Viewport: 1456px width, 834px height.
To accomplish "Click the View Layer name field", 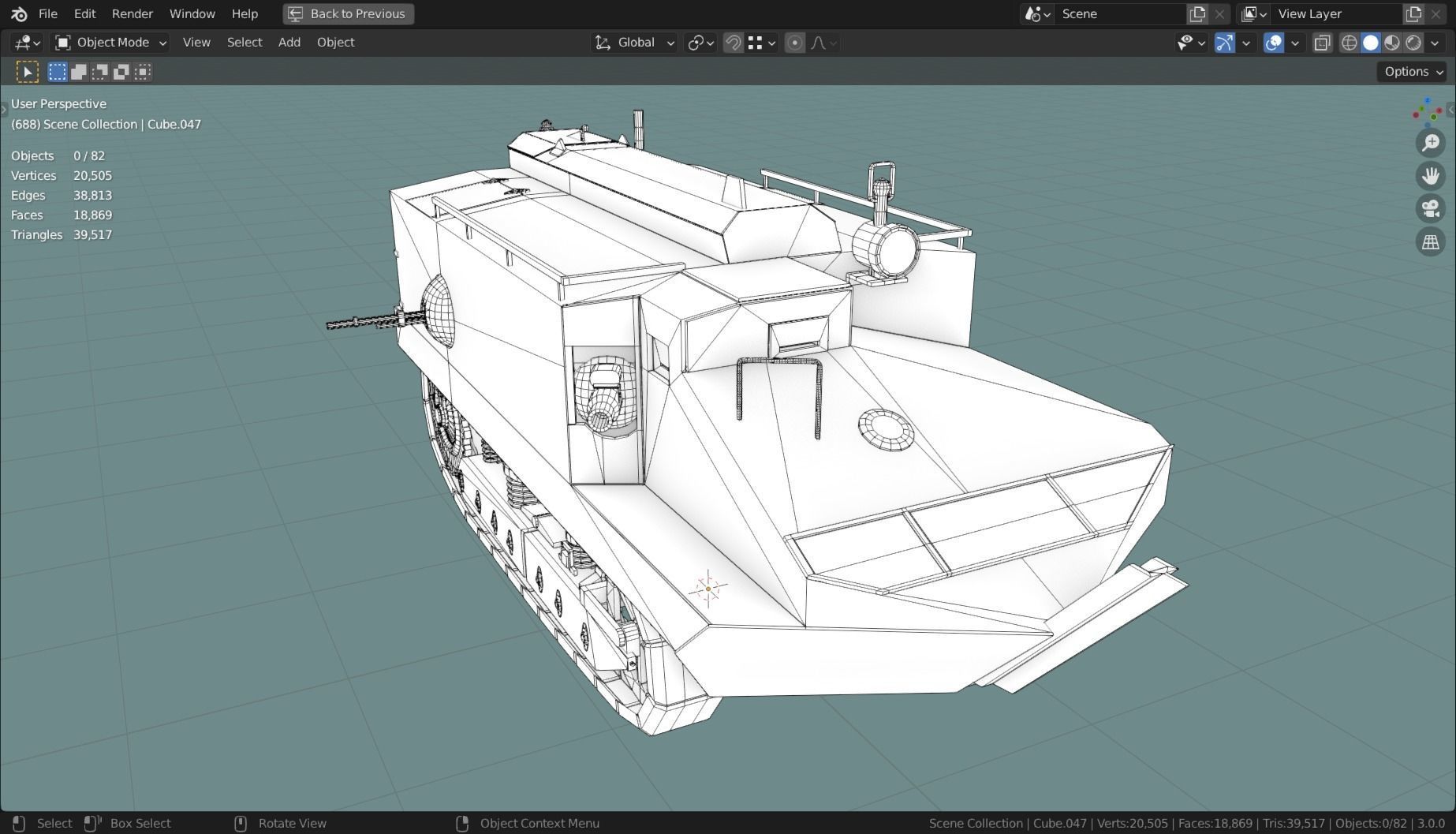I will coord(1337,13).
